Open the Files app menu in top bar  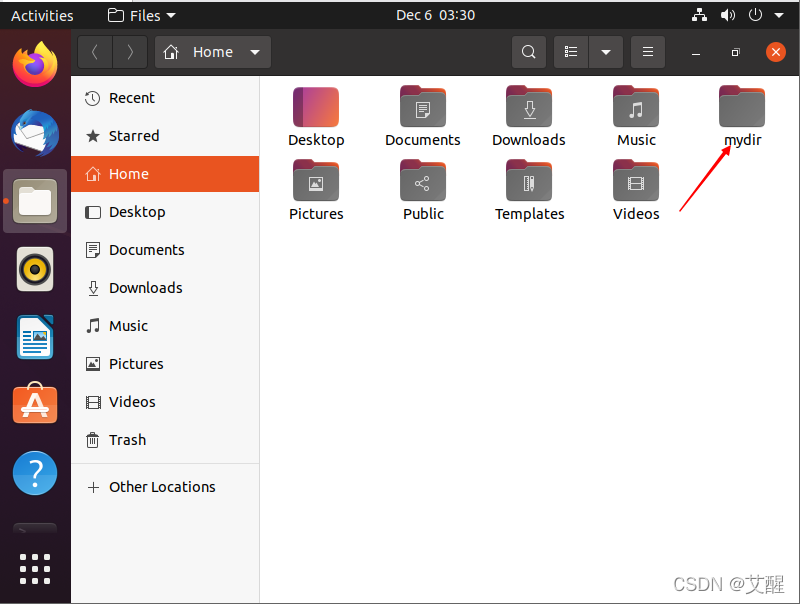pos(141,16)
